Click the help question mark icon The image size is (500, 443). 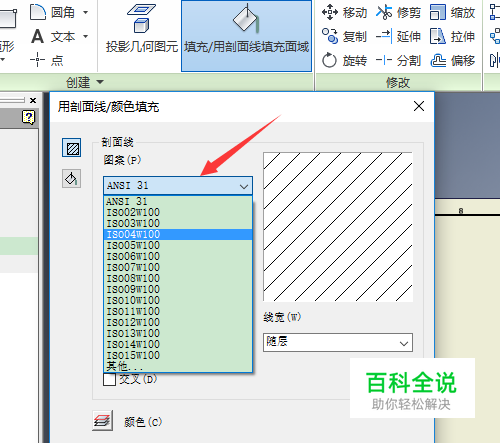(x=28, y=117)
